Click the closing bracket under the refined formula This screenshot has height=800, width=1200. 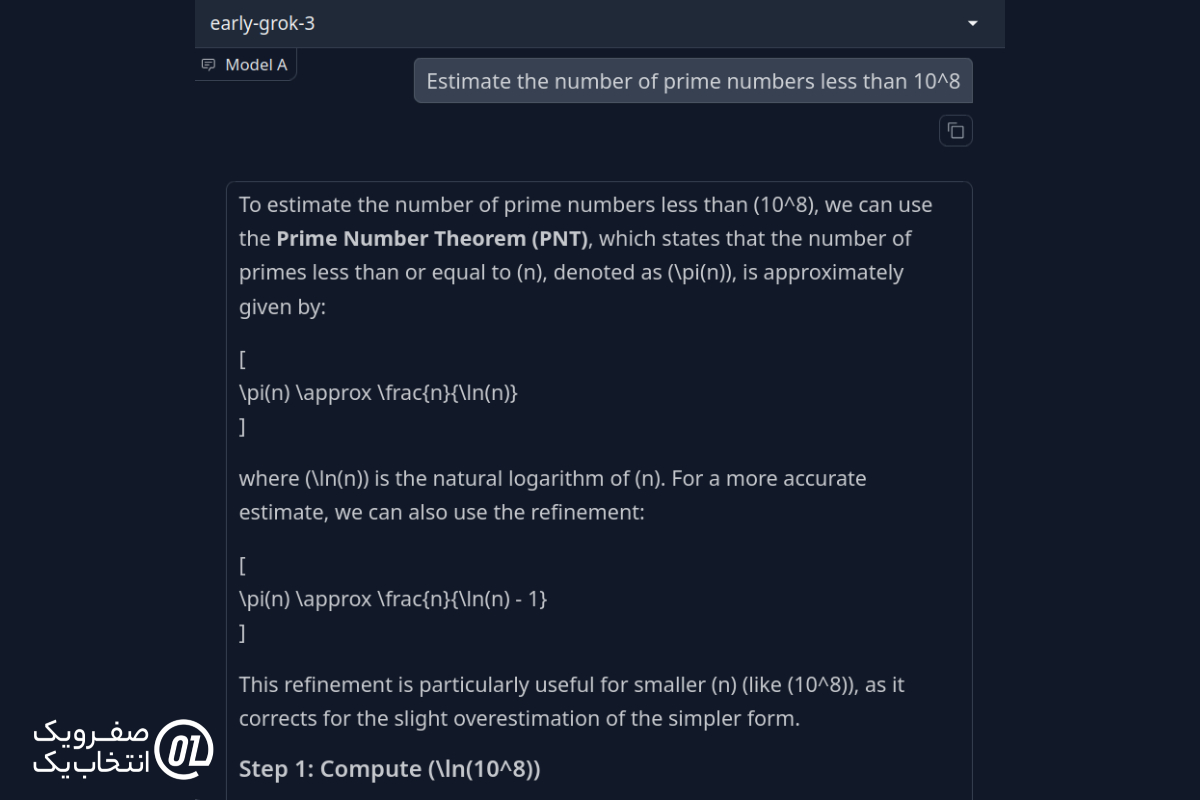pyautogui.click(x=242, y=633)
